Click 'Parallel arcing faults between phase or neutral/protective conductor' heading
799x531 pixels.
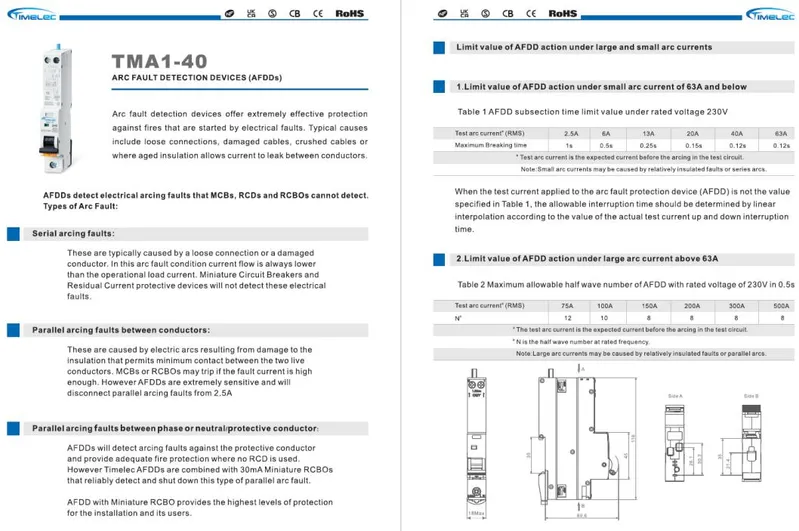pos(175,429)
